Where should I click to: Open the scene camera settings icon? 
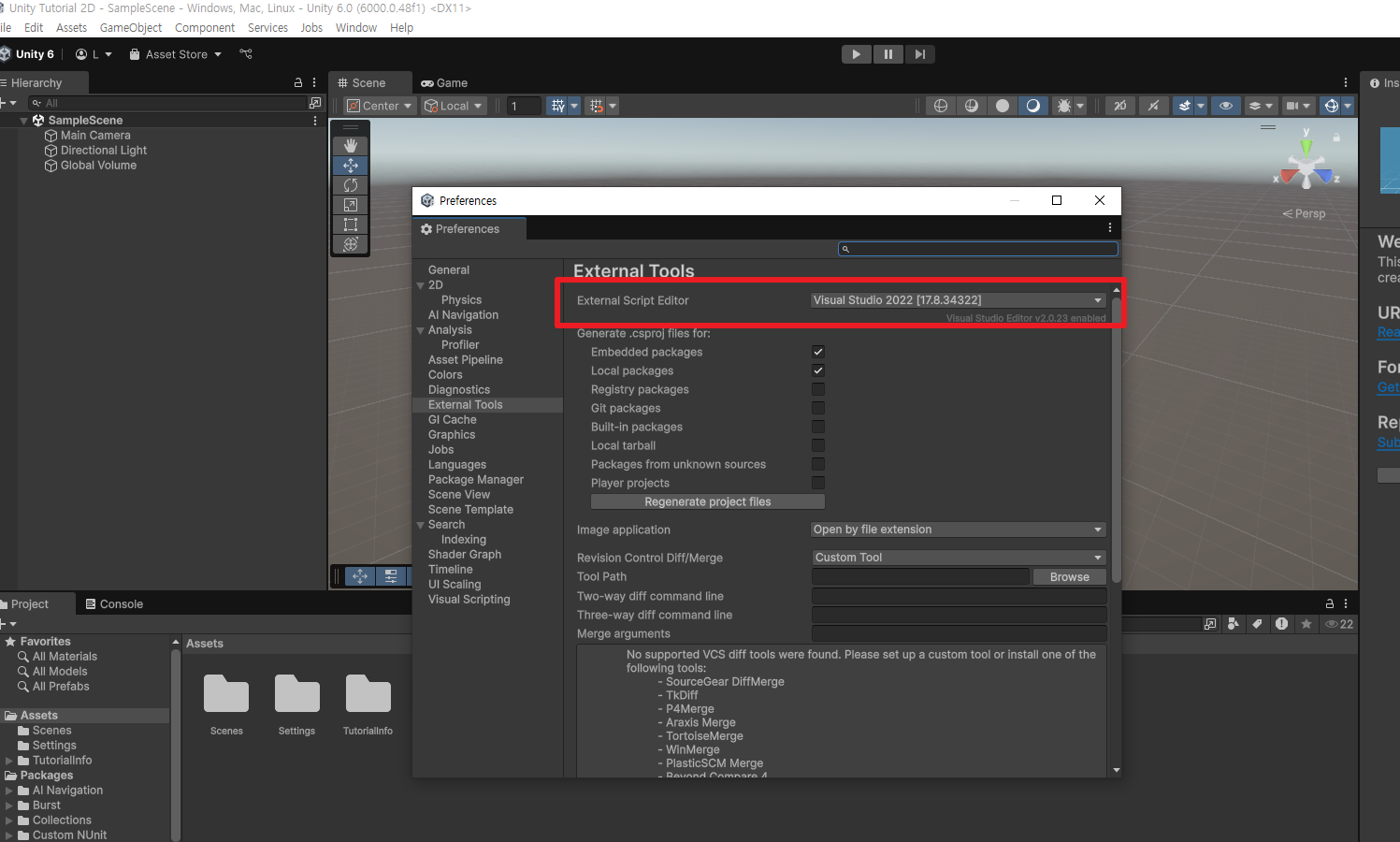tap(1299, 106)
